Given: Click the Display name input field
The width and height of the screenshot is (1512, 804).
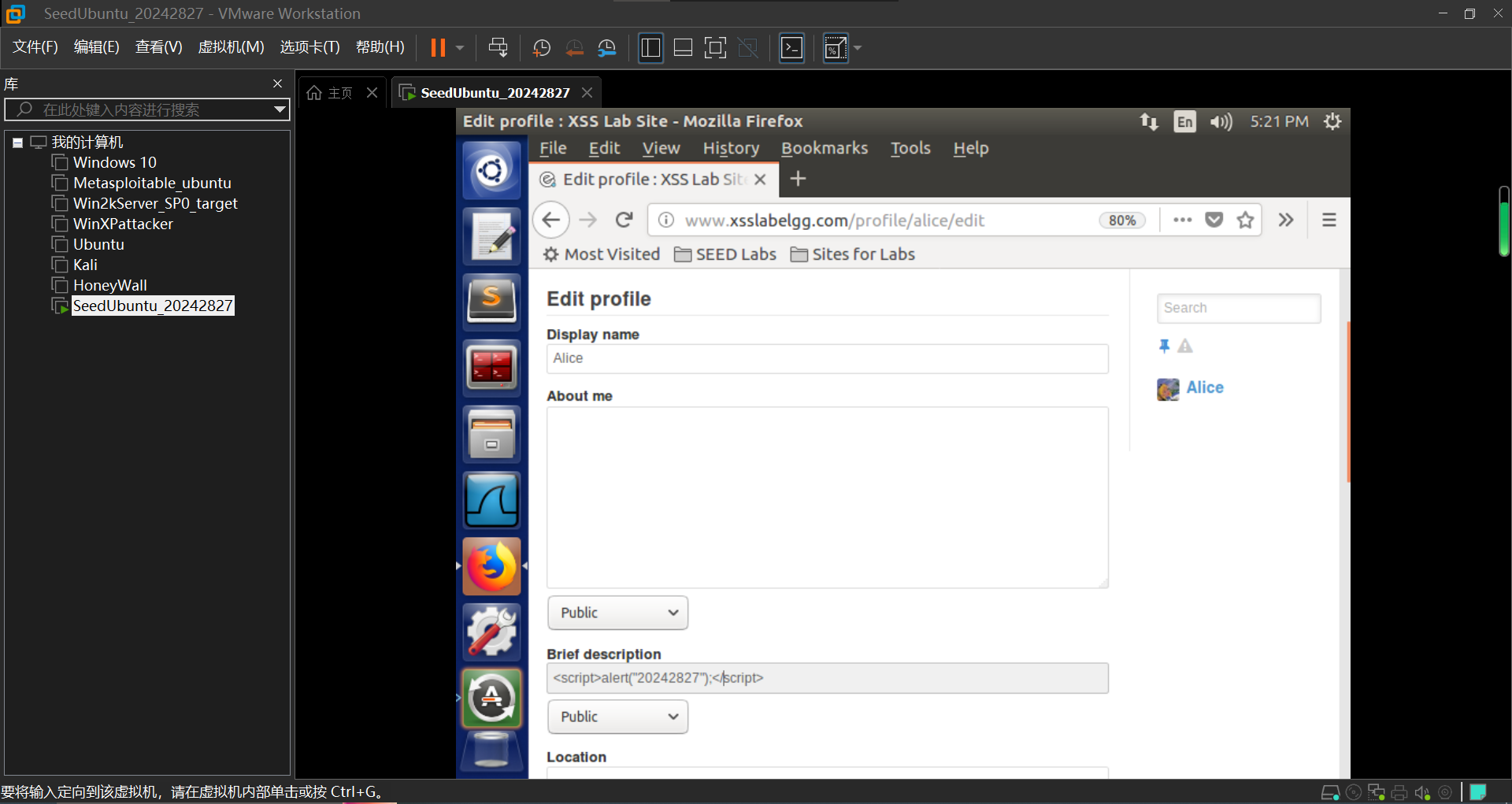Looking at the screenshot, I should pyautogui.click(x=828, y=359).
